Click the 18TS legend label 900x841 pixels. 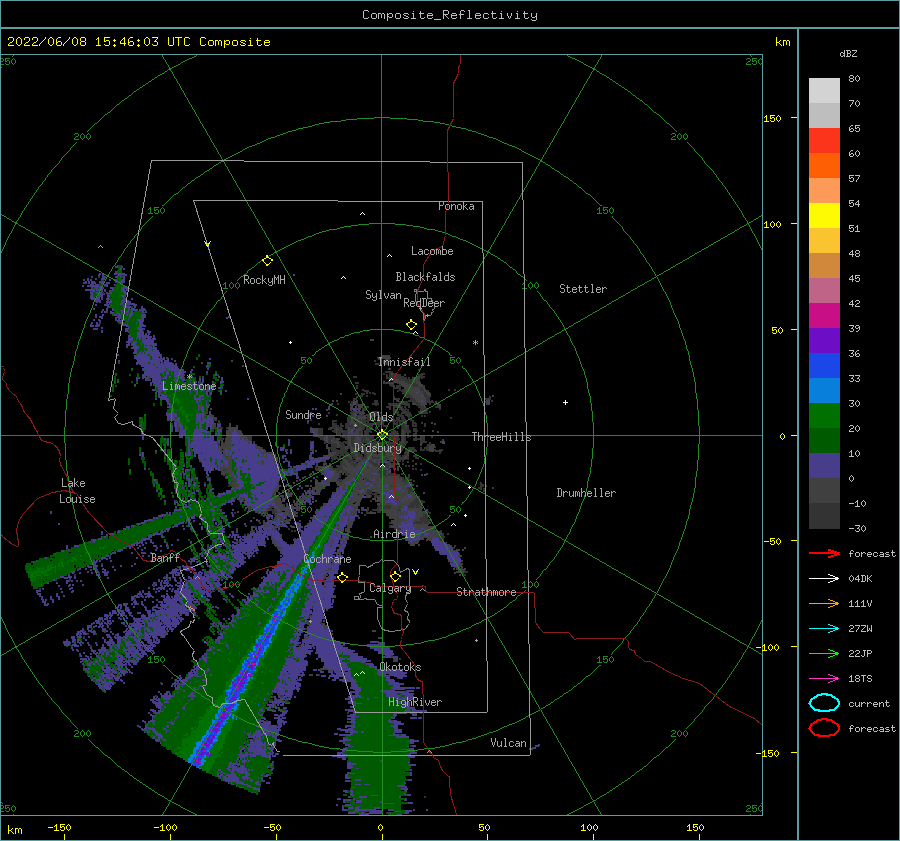[x=860, y=679]
